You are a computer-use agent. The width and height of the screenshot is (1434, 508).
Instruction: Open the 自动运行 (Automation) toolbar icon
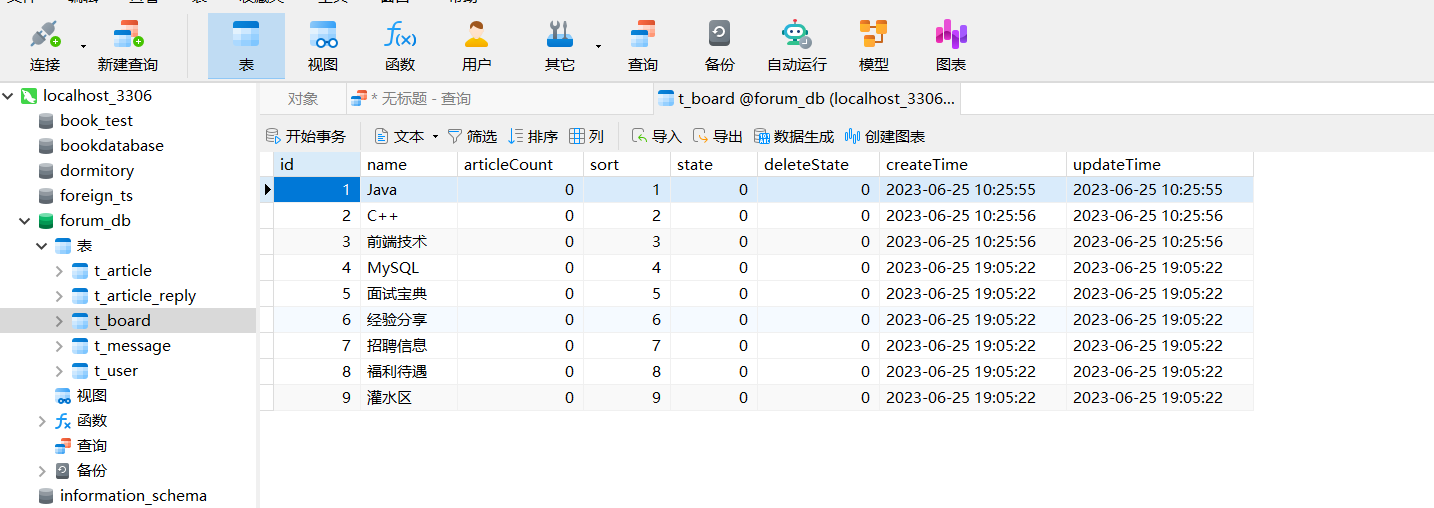[797, 46]
